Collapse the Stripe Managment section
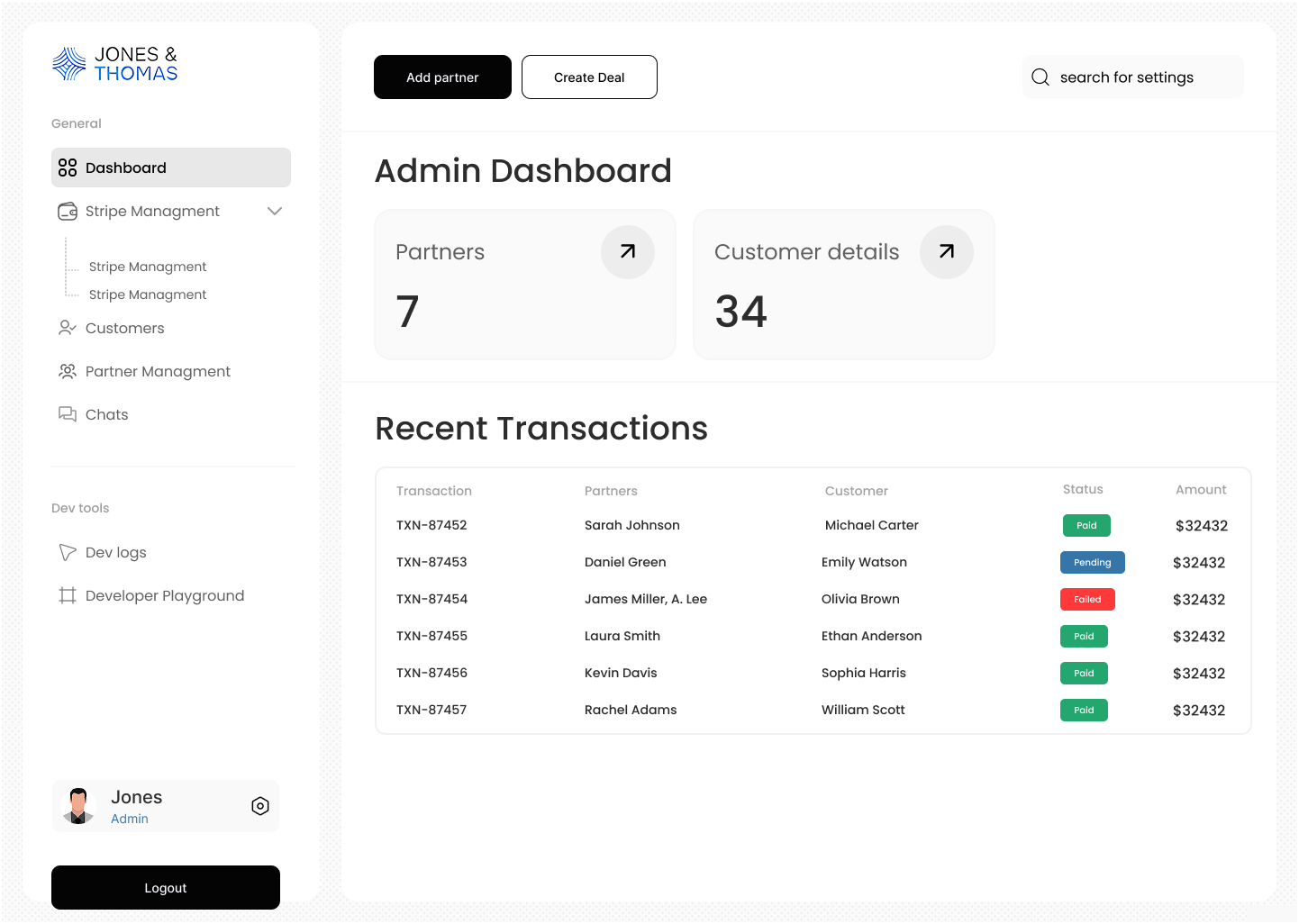 click(275, 211)
